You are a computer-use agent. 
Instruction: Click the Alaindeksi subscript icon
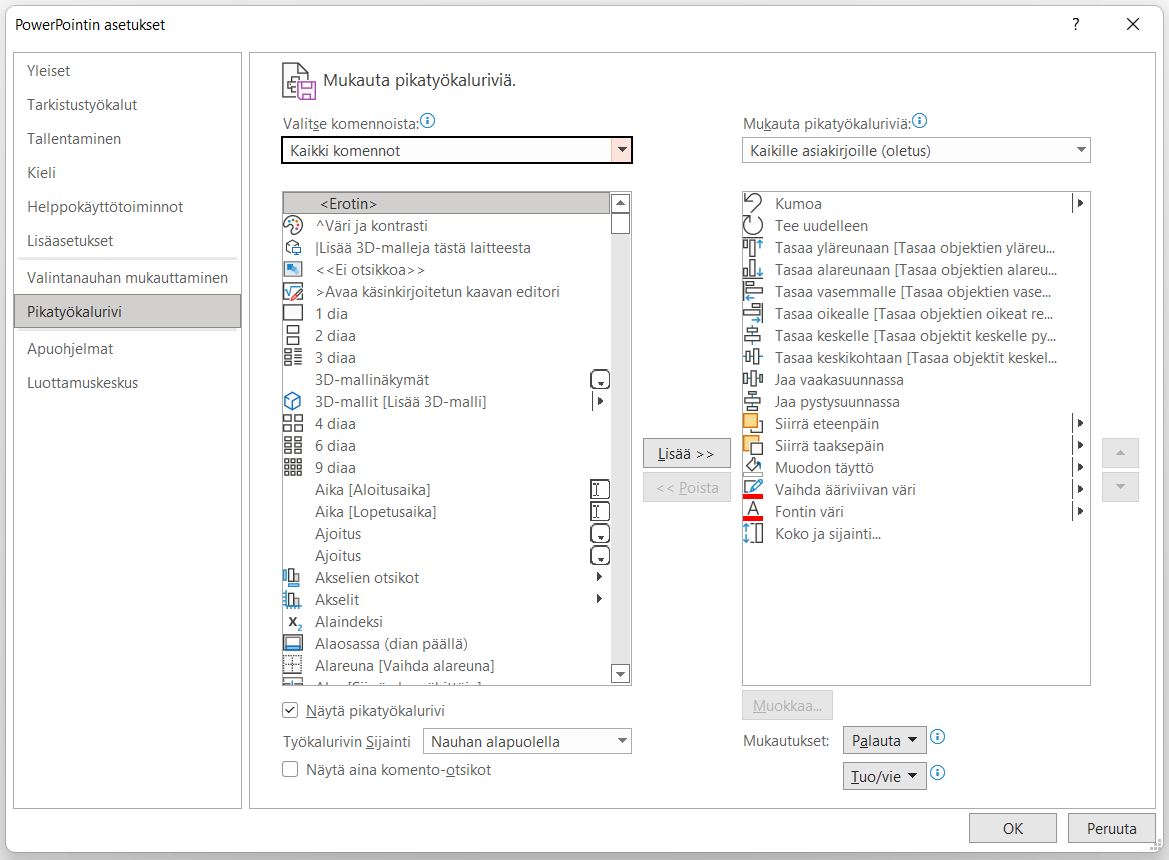[294, 622]
